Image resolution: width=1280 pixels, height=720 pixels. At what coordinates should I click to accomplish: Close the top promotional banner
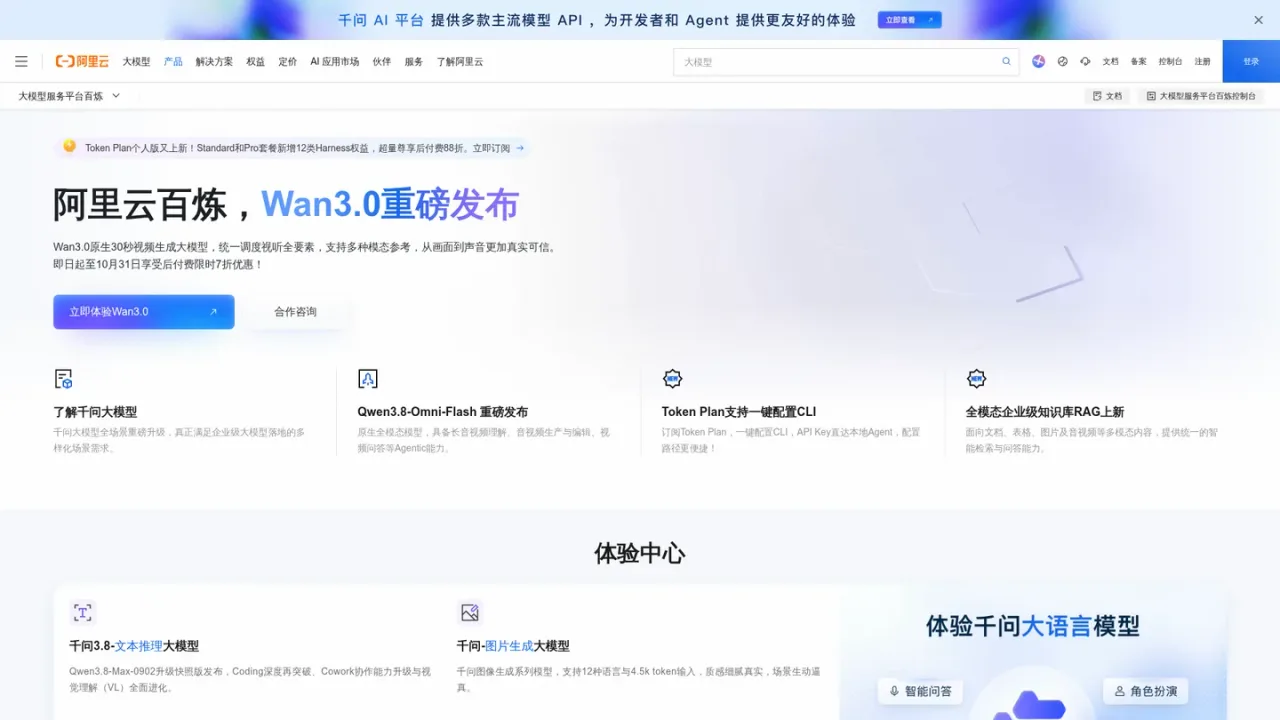tap(1258, 20)
